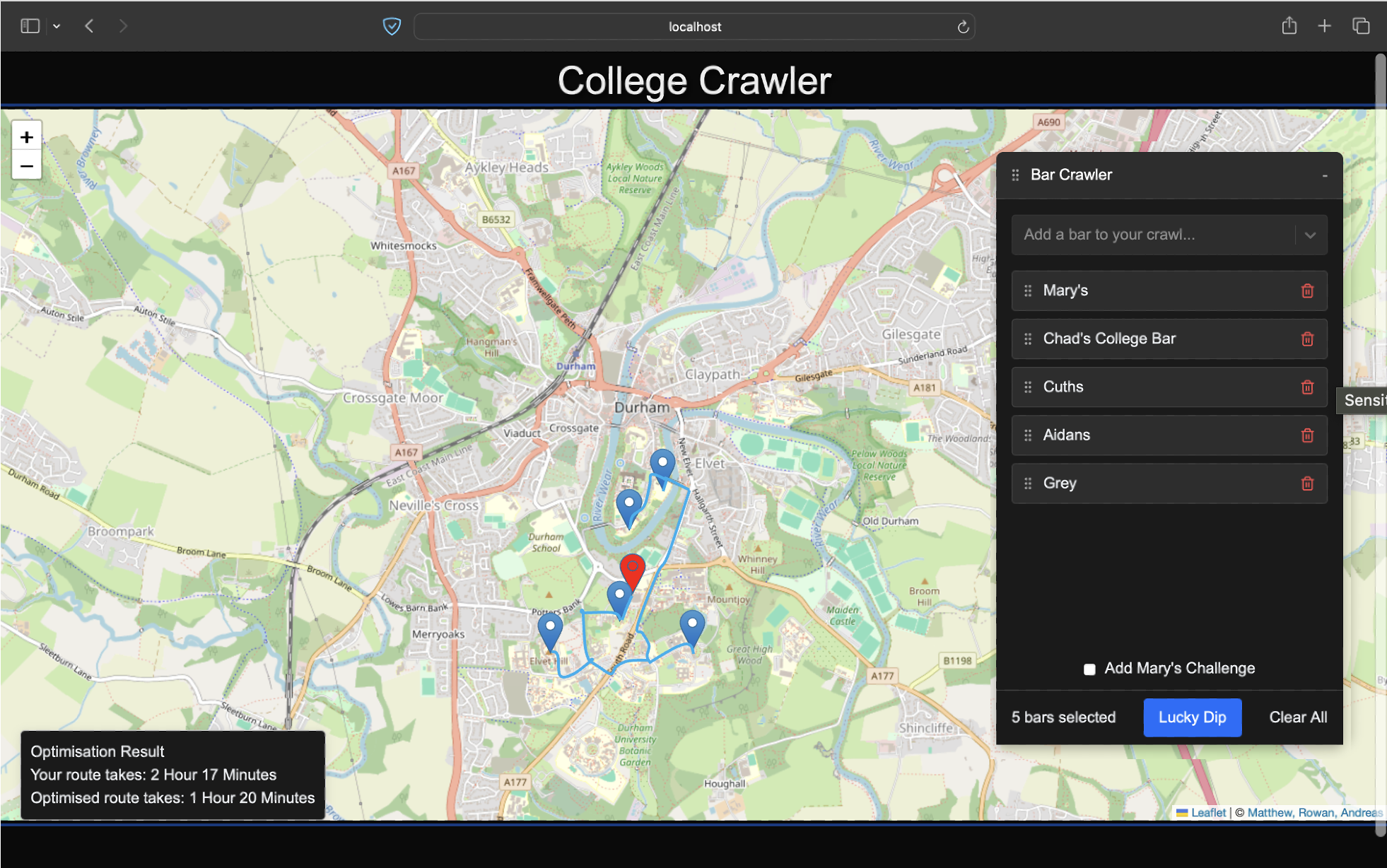Delete Mary's from the crawl list
1387x868 pixels.
(1307, 291)
